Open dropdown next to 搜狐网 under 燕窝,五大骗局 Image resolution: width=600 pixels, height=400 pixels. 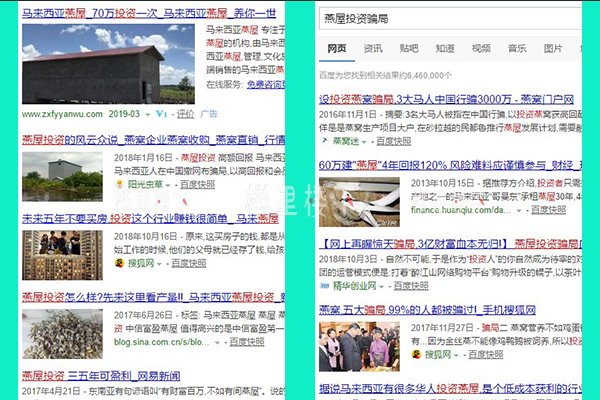(x=456, y=355)
